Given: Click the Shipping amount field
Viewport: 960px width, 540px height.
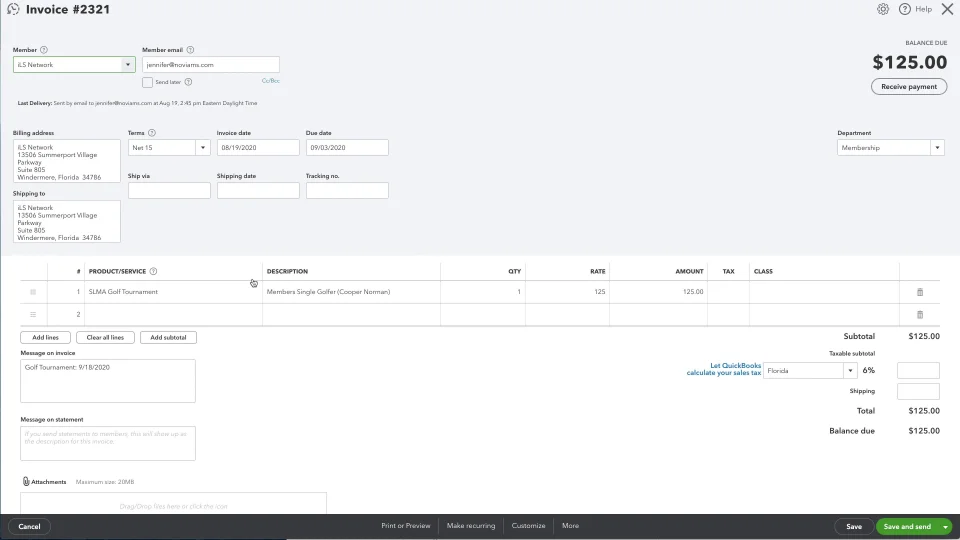Looking at the screenshot, I should click(918, 391).
